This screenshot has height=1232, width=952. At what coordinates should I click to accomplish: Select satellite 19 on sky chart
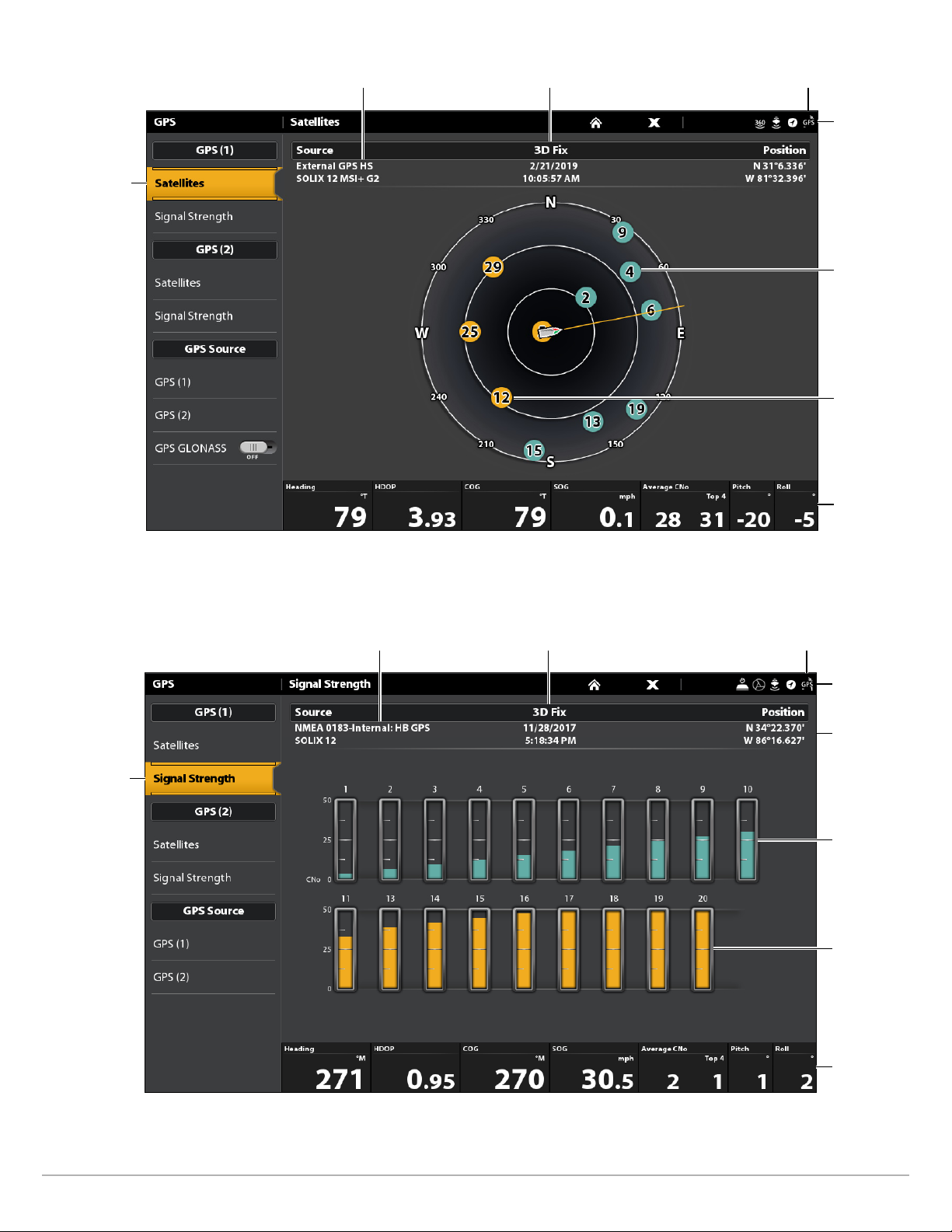pos(636,409)
